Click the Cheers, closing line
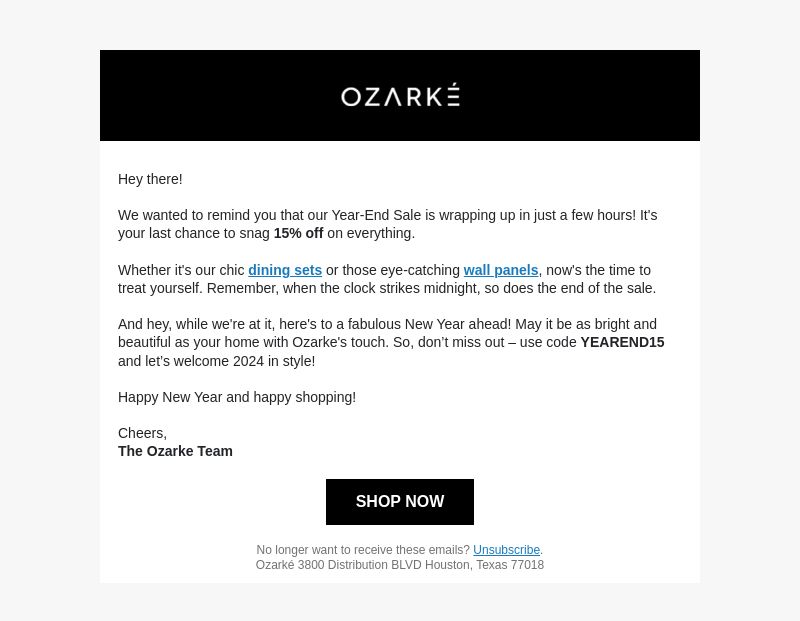Image resolution: width=800 pixels, height=621 pixels. tap(142, 433)
